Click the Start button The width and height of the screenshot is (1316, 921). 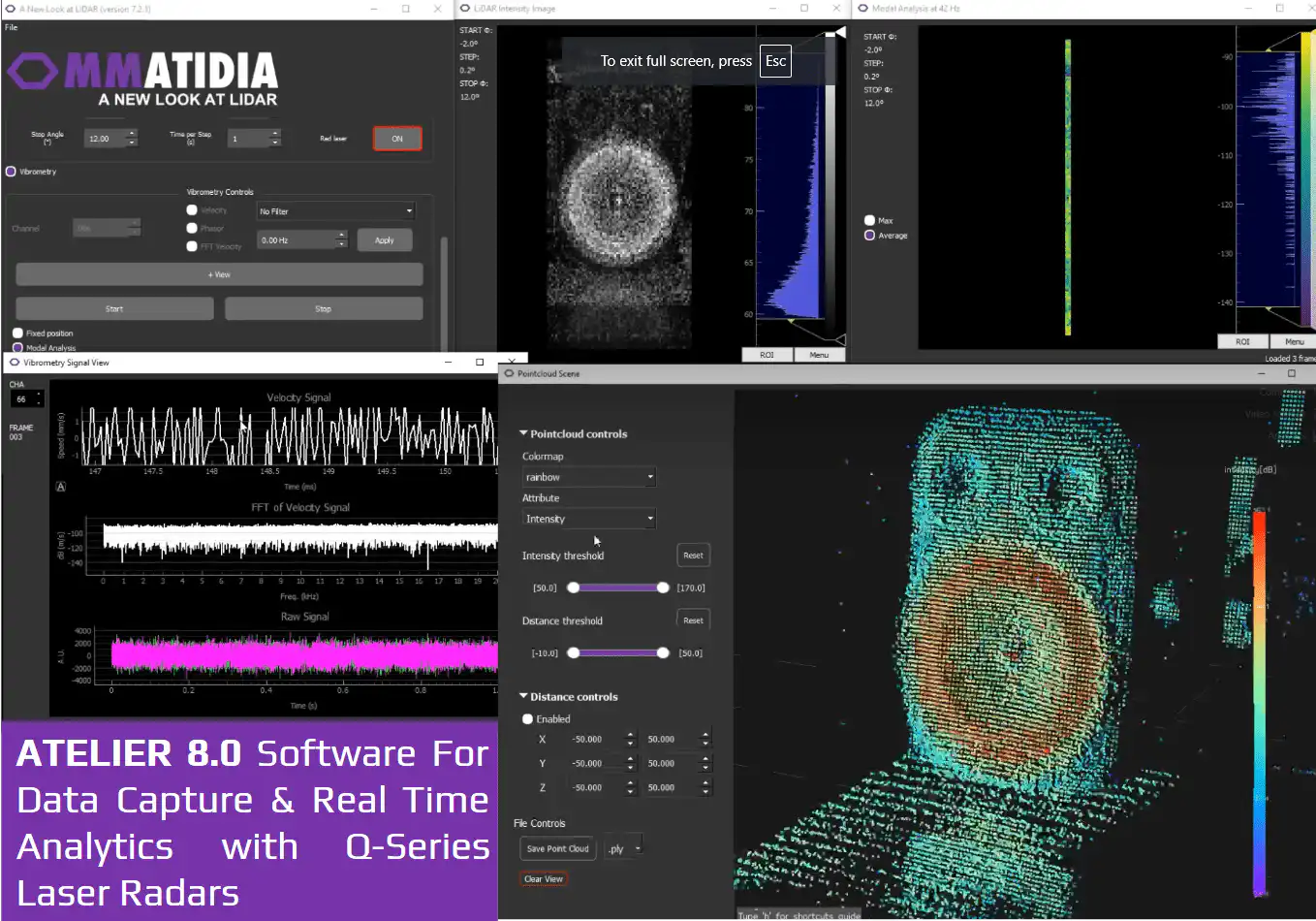click(114, 308)
